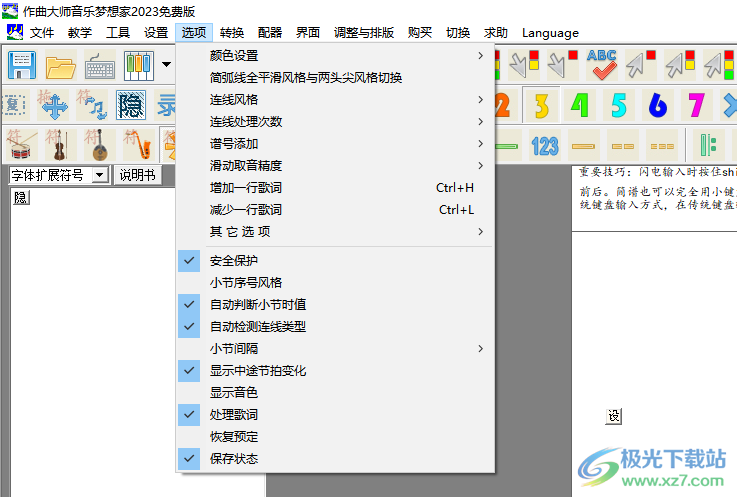Image resolution: width=737 pixels, height=497 pixels.
Task: Click the music note convert arrows icon
Action: 93,105
